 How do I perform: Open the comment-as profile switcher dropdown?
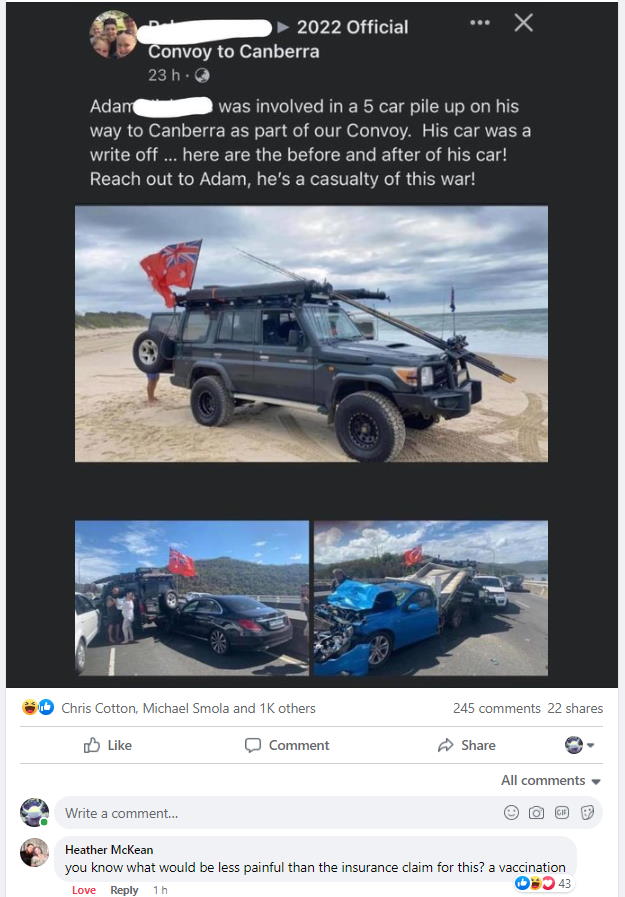click(580, 745)
